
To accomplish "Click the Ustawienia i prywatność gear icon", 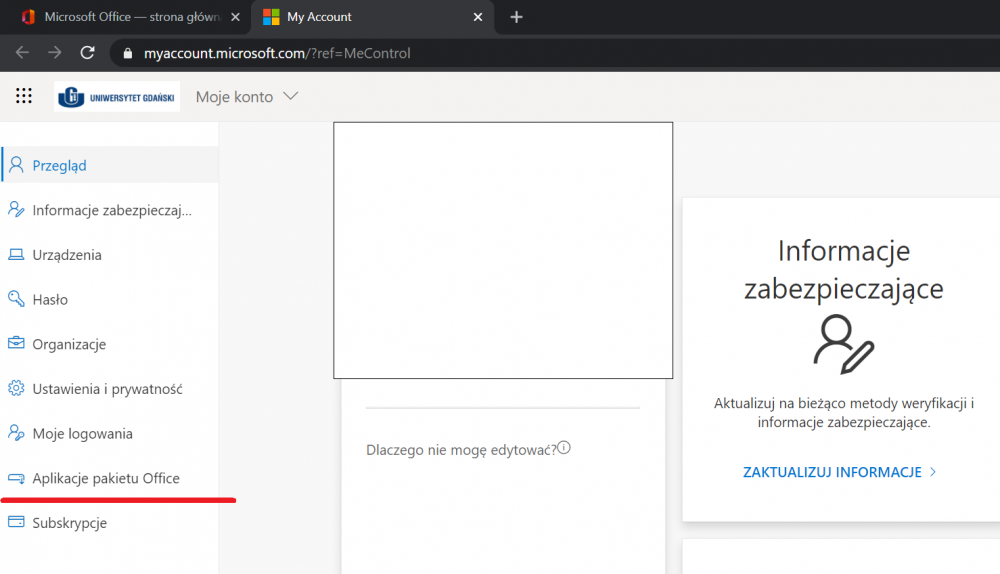I will [16, 389].
